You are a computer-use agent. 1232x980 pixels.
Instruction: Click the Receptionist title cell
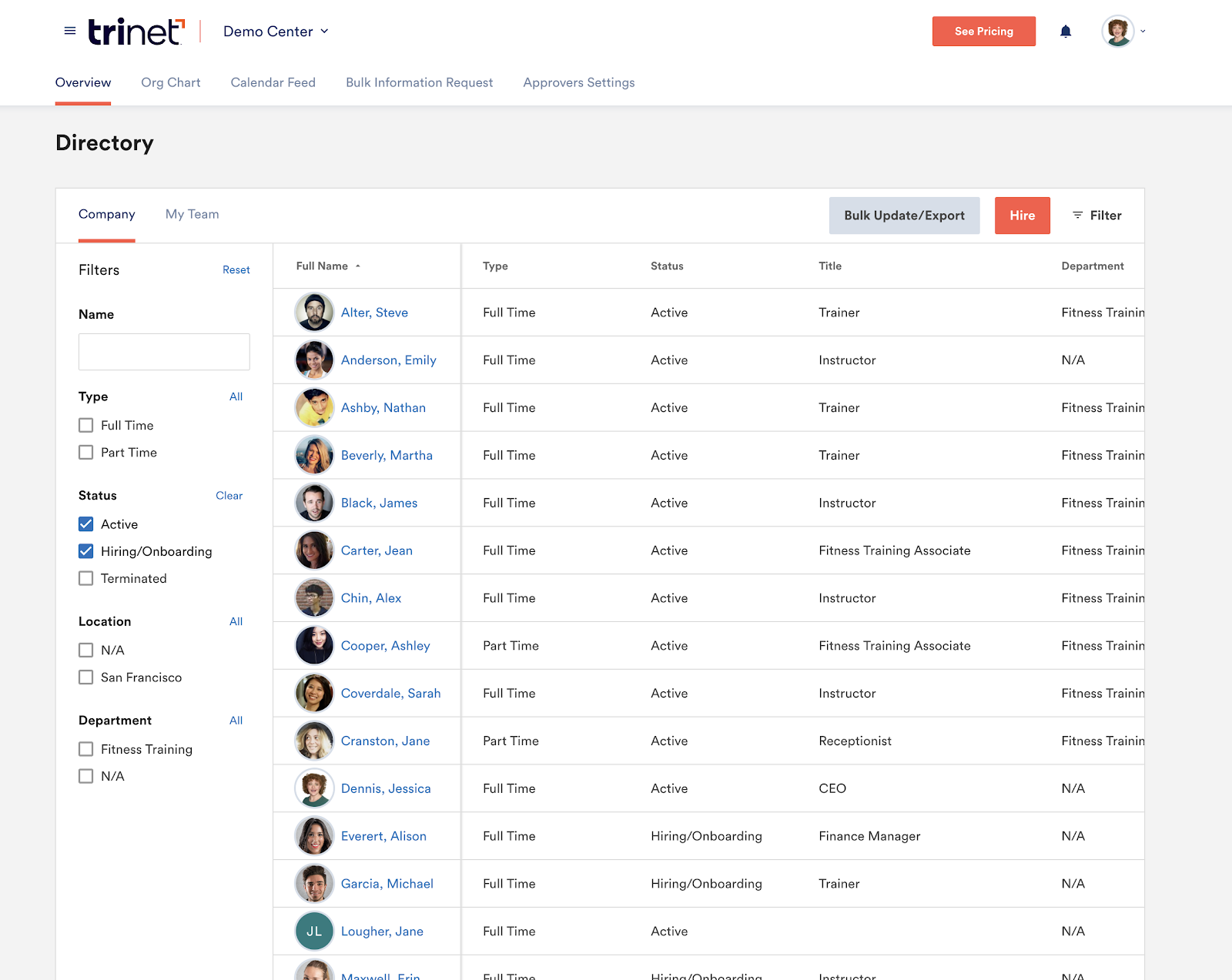click(855, 741)
